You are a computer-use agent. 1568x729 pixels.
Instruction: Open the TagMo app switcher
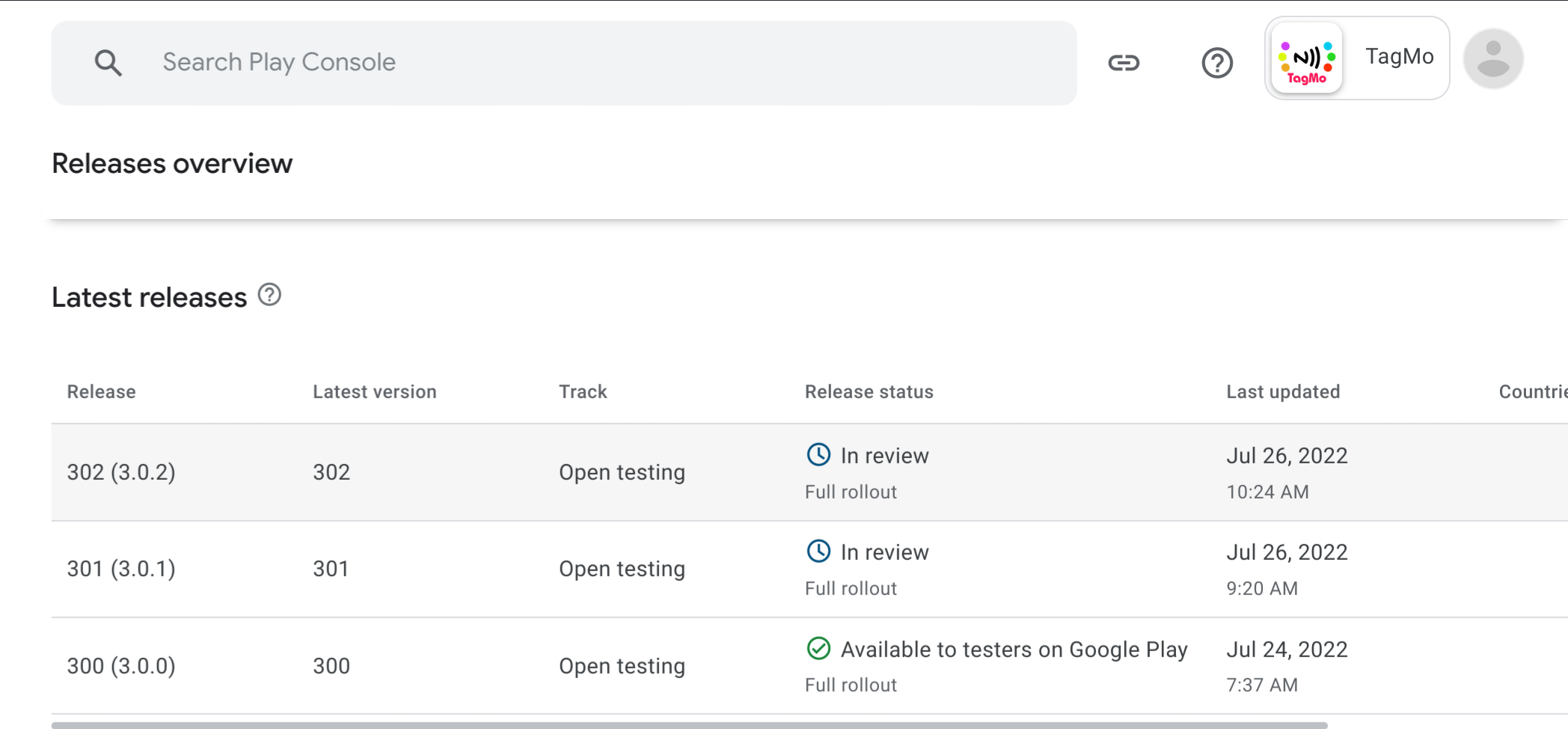1399,58
